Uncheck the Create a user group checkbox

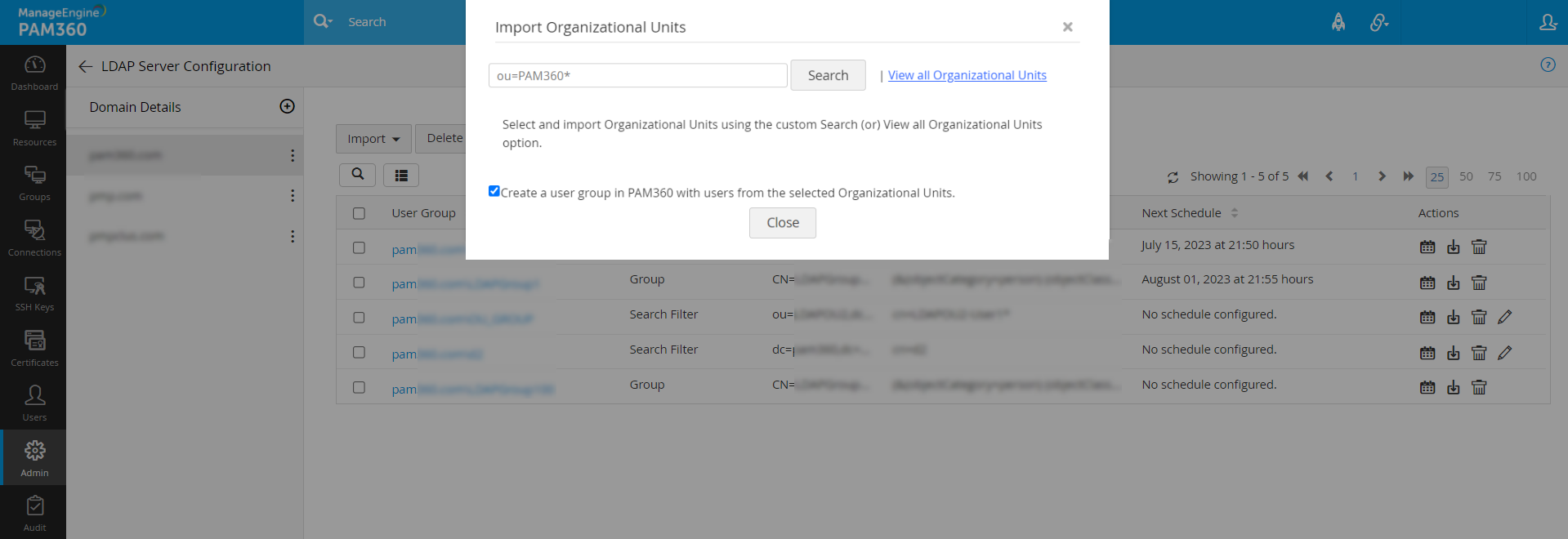[494, 191]
